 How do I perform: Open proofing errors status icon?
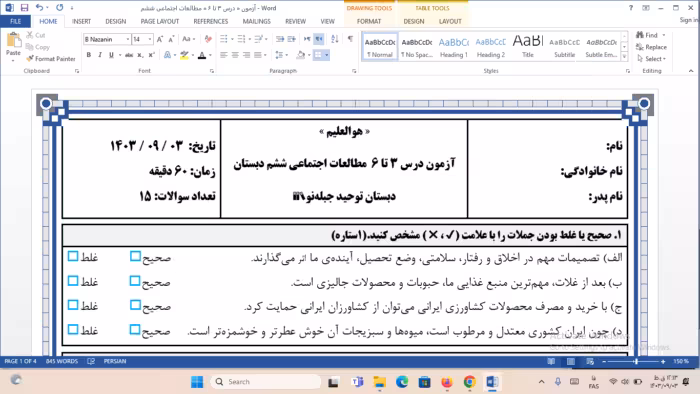point(91,361)
